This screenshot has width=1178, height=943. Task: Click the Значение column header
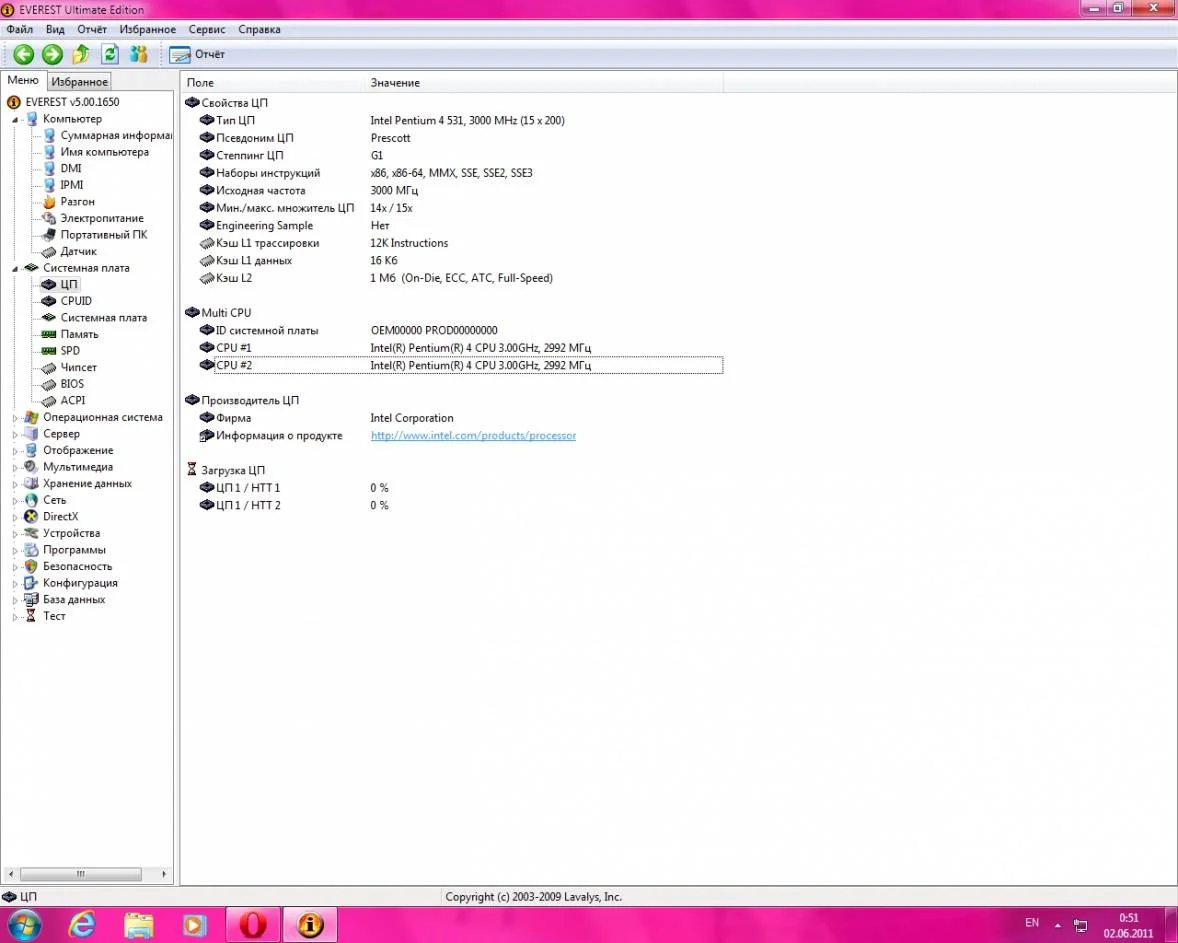pos(545,83)
